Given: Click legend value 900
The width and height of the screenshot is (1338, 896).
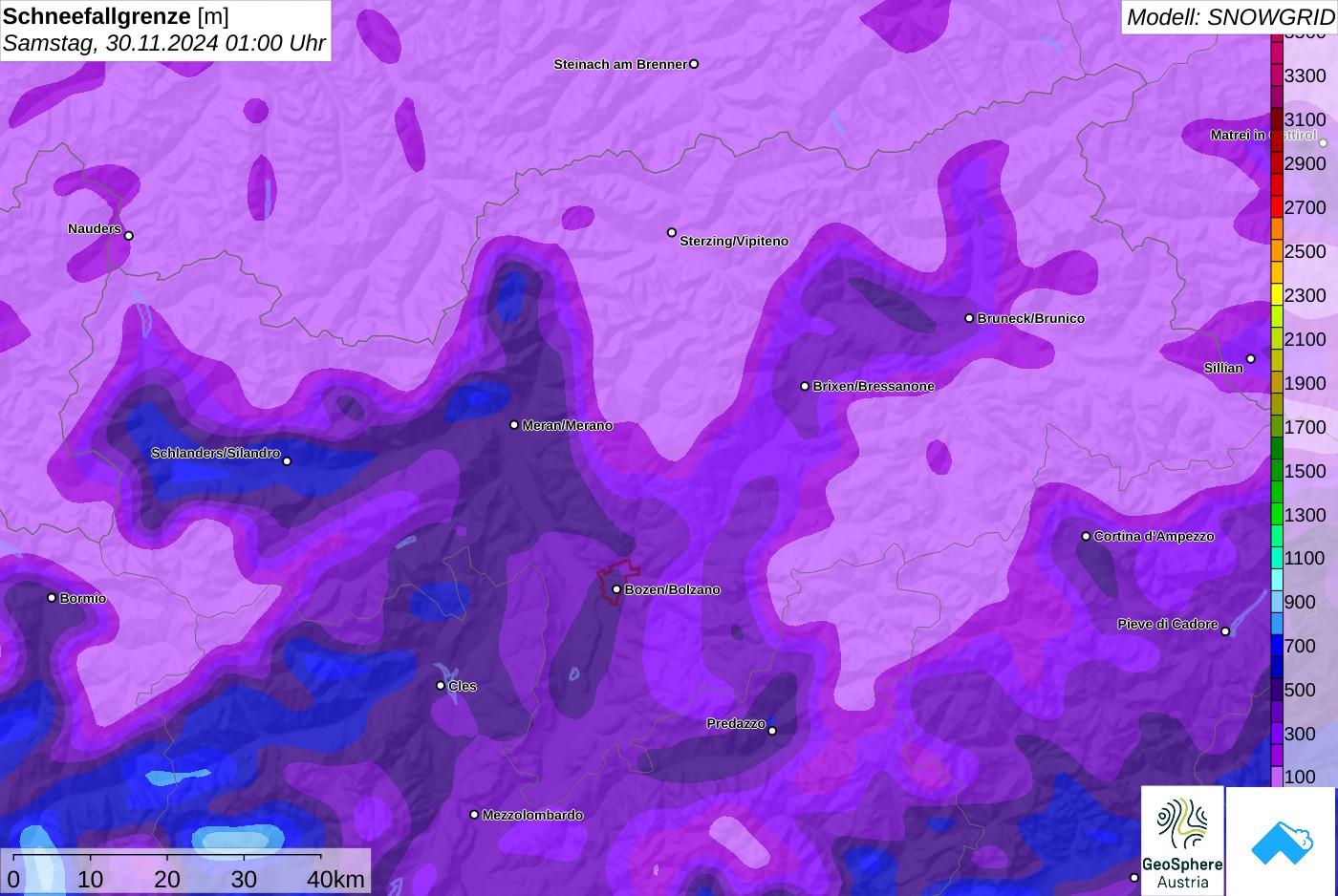Looking at the screenshot, I should (1301, 602).
